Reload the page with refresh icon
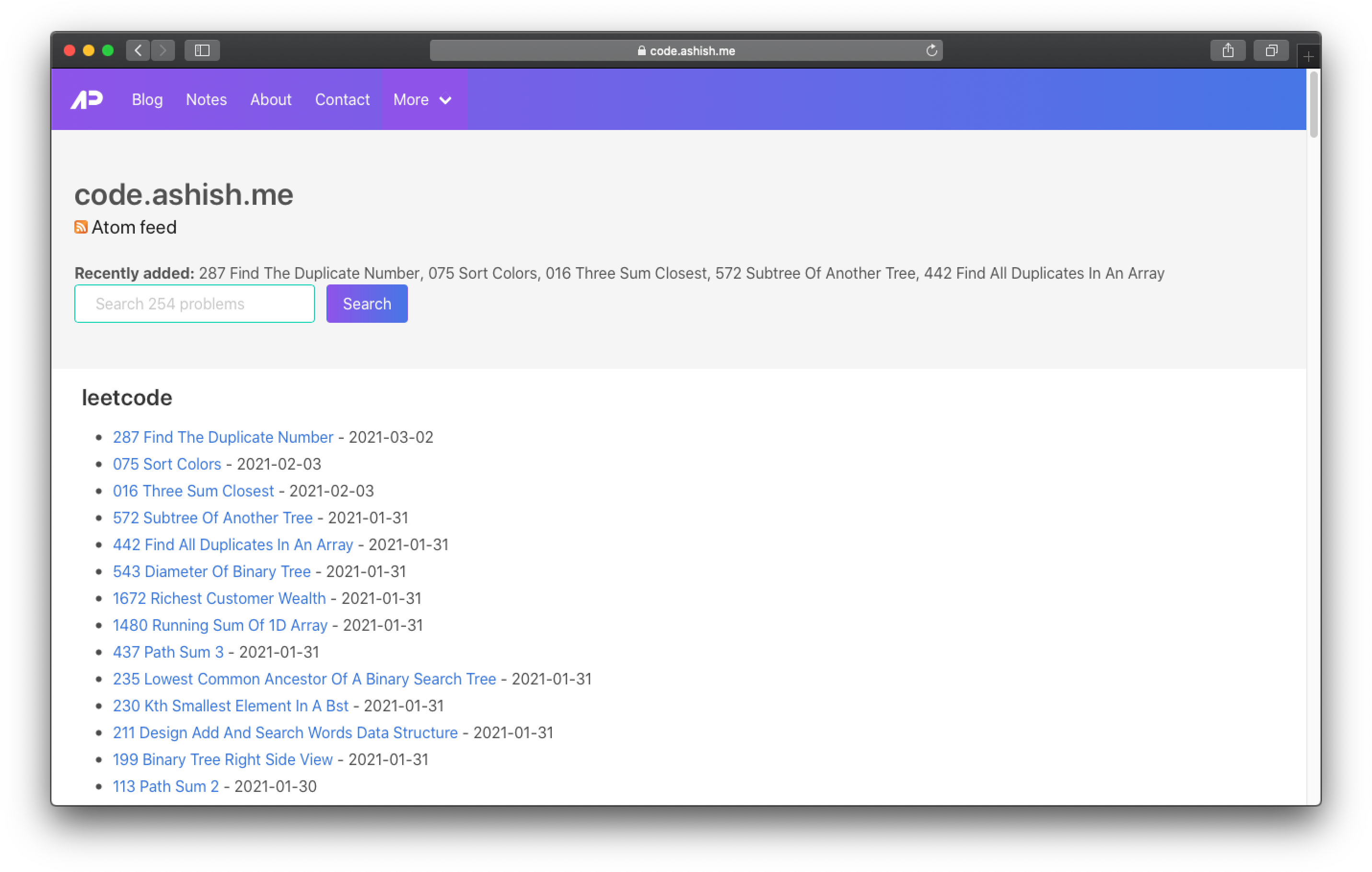This screenshot has width=1372, height=872. [931, 51]
